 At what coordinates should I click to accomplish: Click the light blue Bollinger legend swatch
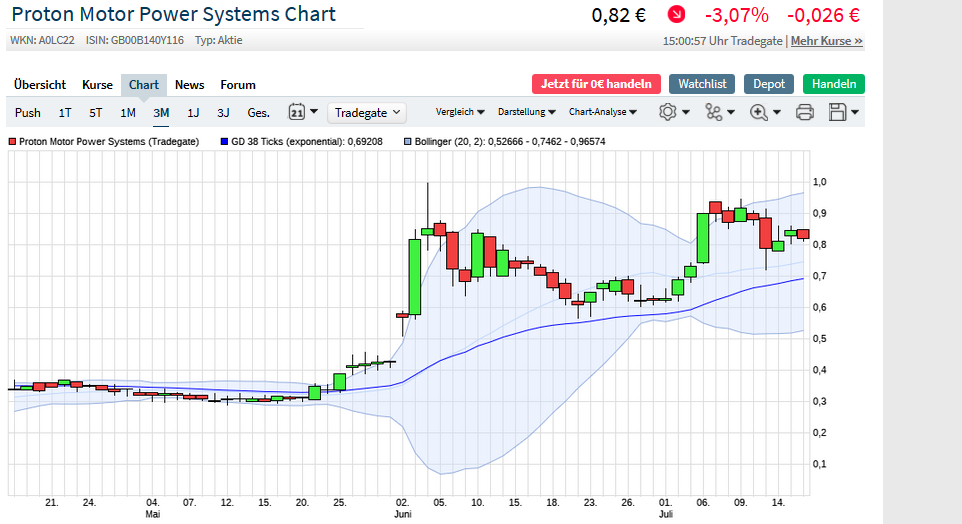click(407, 142)
